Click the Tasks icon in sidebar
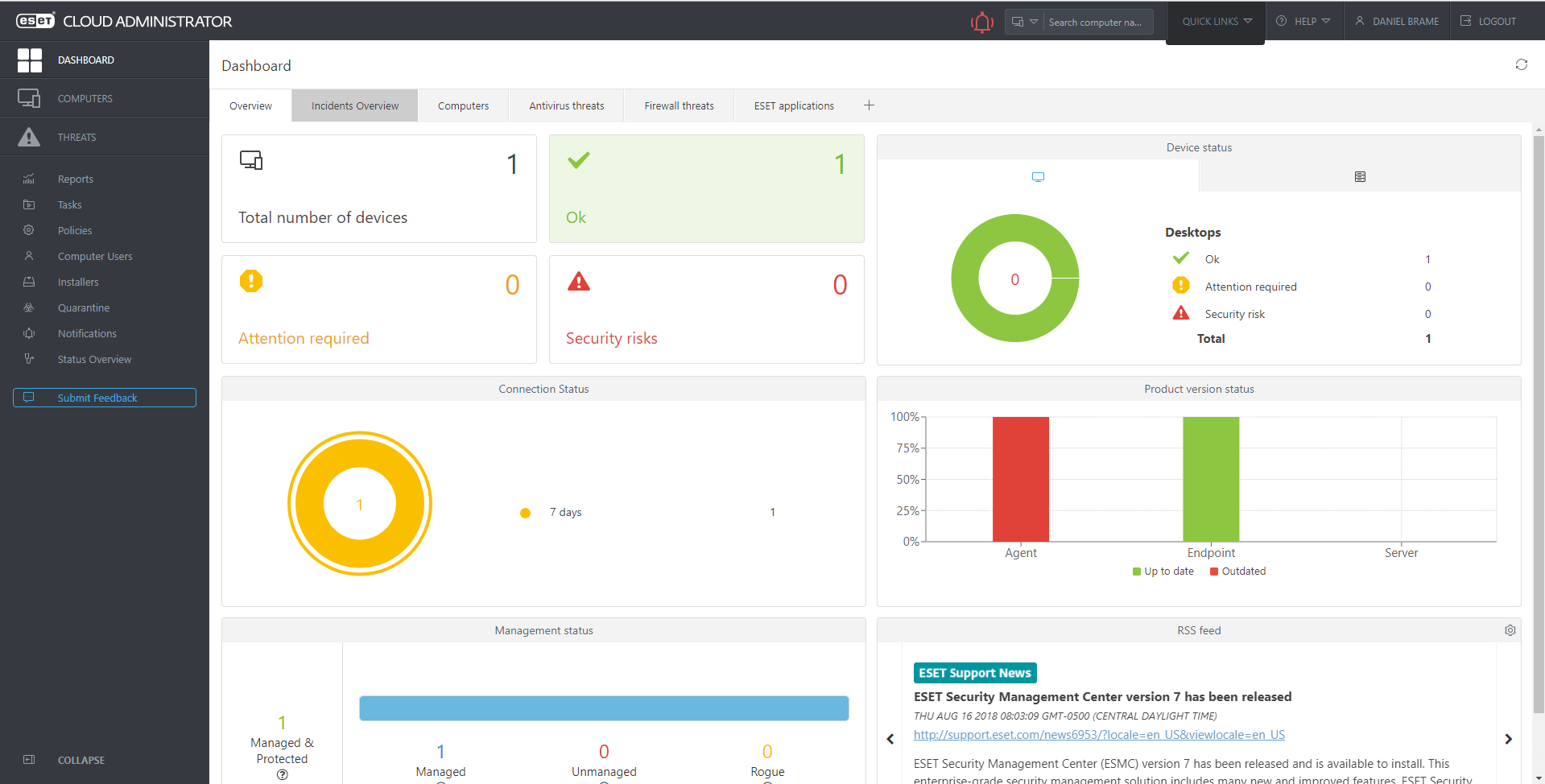 (x=29, y=204)
